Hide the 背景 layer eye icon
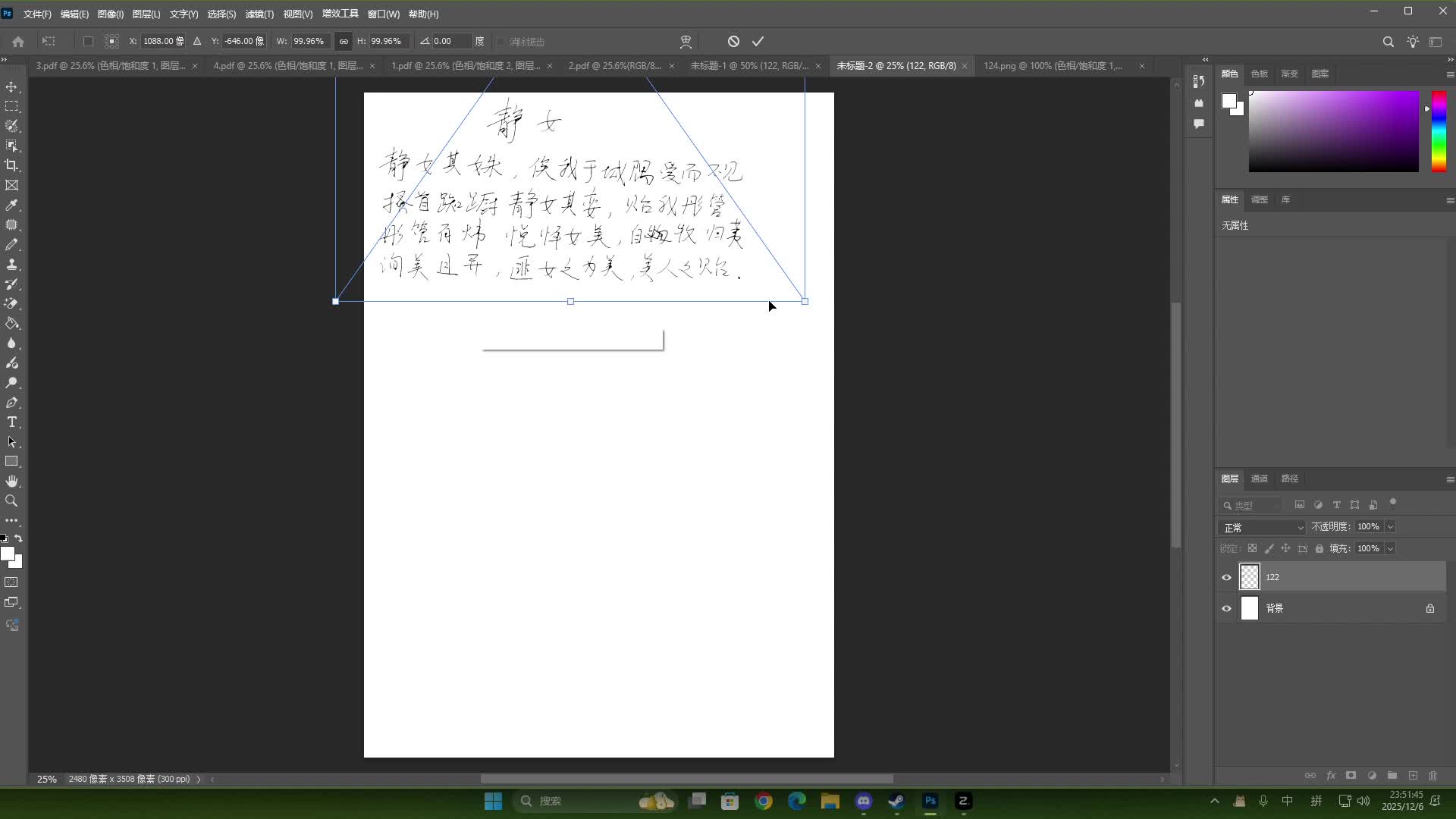Screen dimensions: 1456x819 pos(1226,608)
